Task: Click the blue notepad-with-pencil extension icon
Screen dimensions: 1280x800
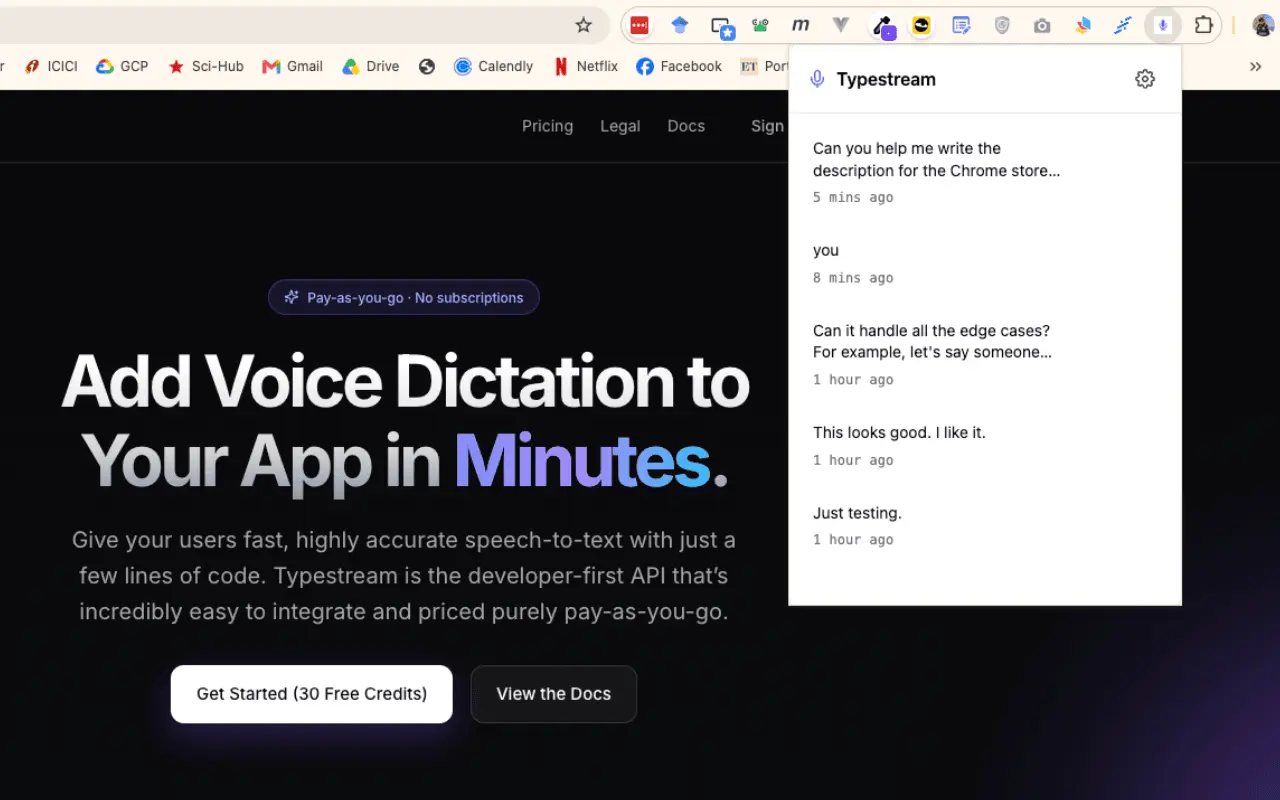Action: tap(961, 26)
